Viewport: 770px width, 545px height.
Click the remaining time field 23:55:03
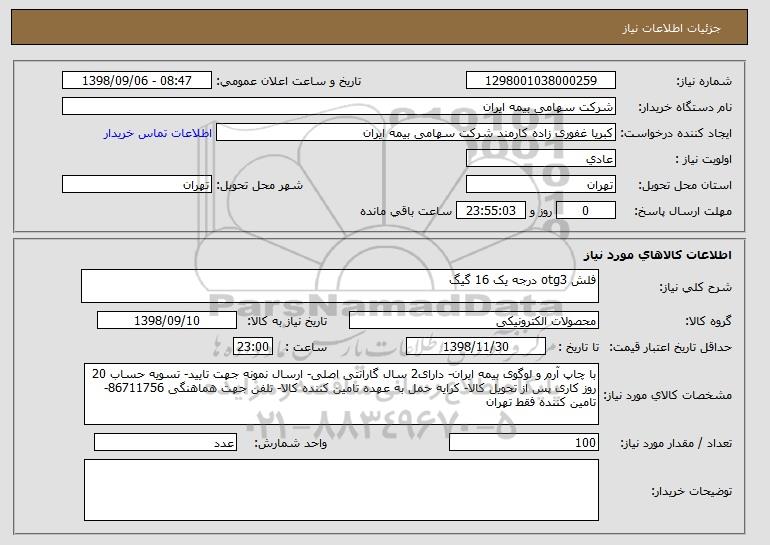(491, 211)
